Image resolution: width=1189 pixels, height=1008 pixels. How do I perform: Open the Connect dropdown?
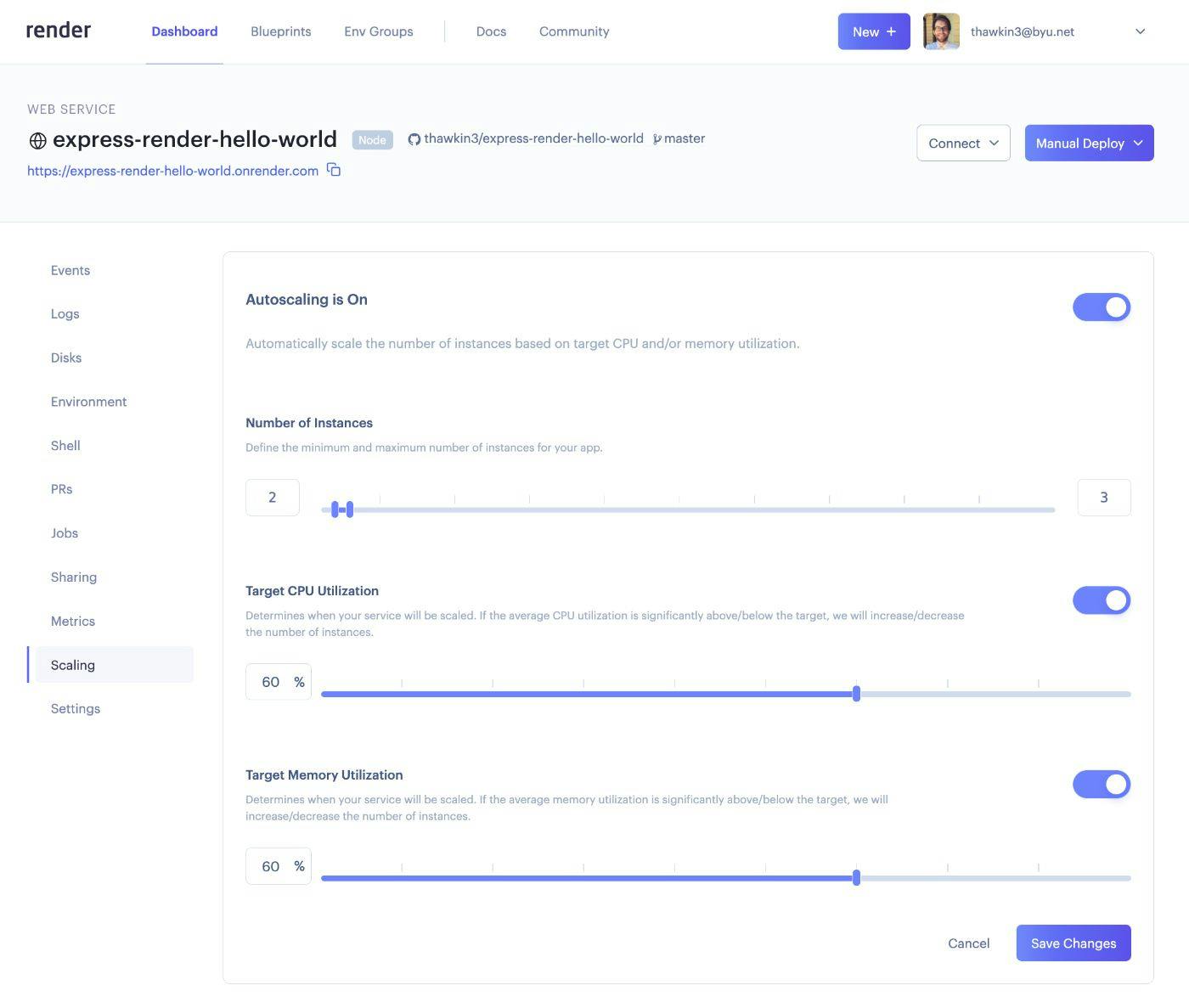[963, 143]
